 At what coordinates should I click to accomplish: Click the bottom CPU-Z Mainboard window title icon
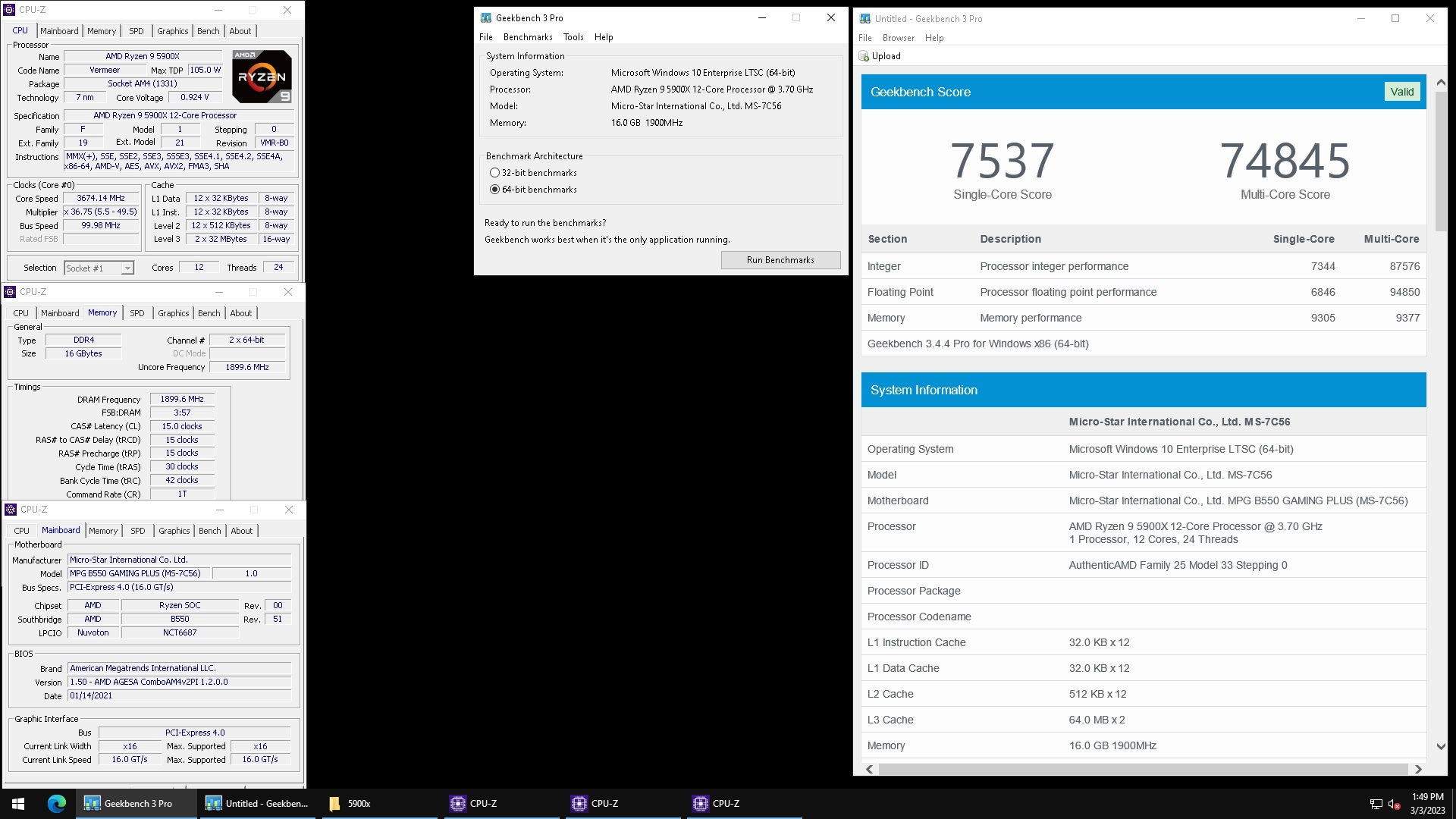(11, 510)
